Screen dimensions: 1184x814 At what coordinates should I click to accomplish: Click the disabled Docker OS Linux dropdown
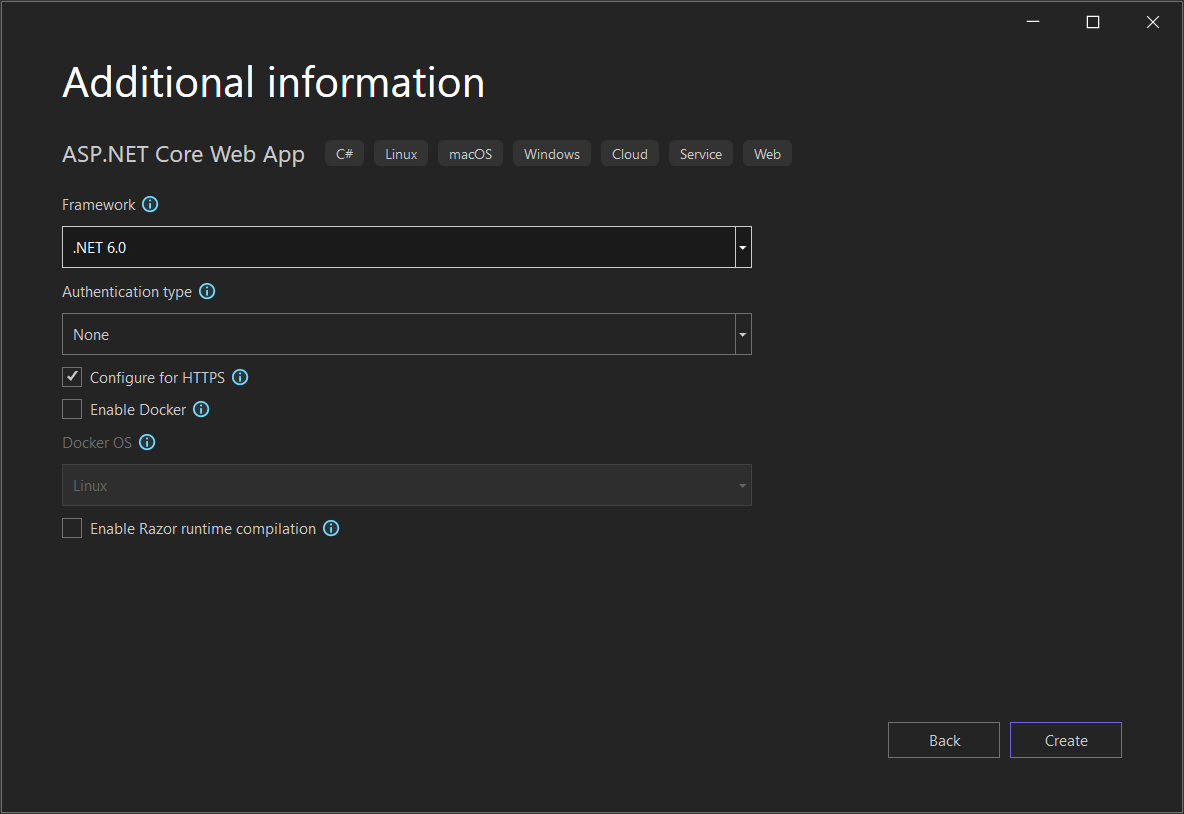pyautogui.click(x=406, y=485)
